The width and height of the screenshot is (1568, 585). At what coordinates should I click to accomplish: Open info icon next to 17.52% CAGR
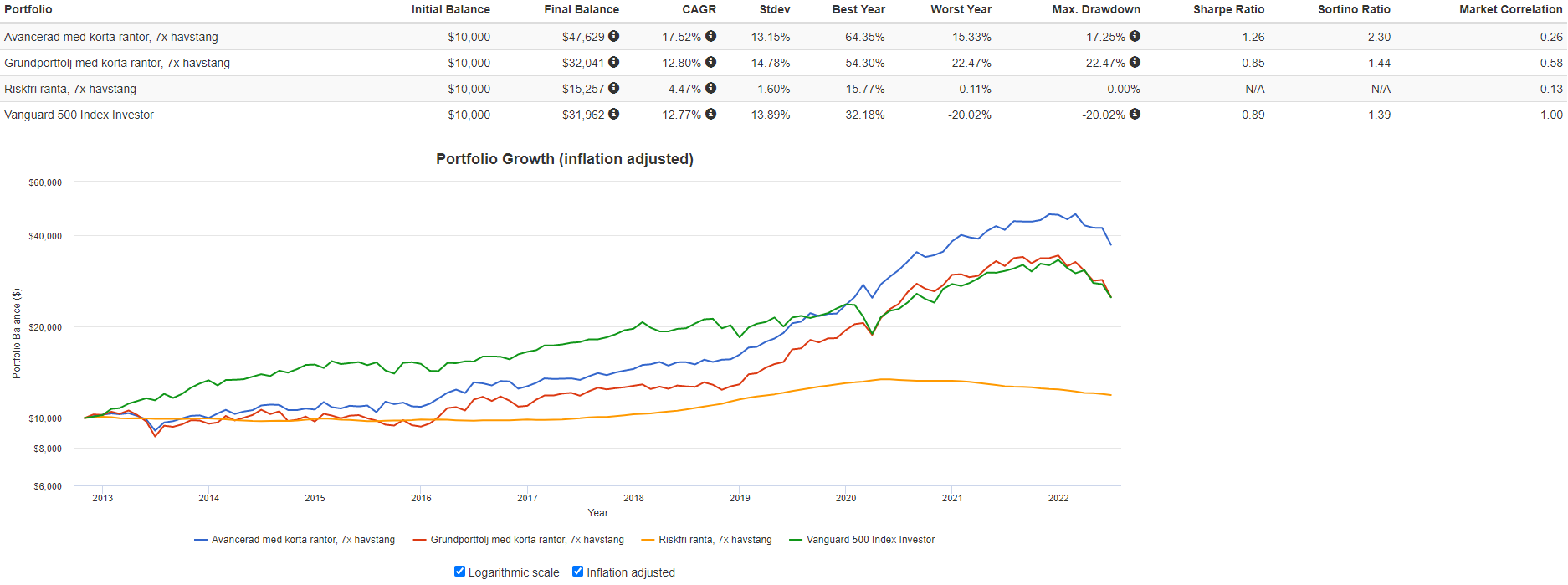pos(710,36)
